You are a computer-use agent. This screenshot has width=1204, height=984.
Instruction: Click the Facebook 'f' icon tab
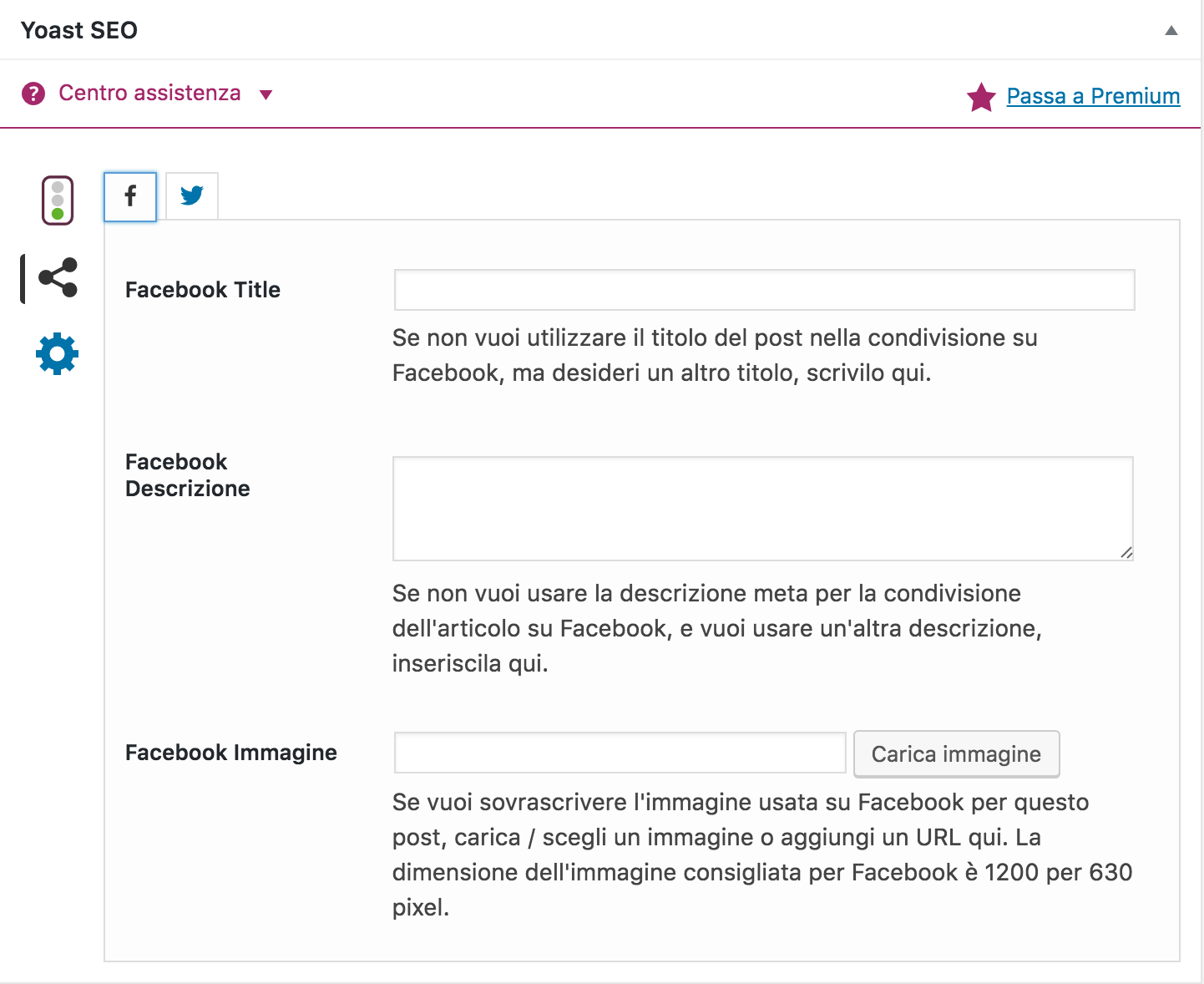point(130,197)
